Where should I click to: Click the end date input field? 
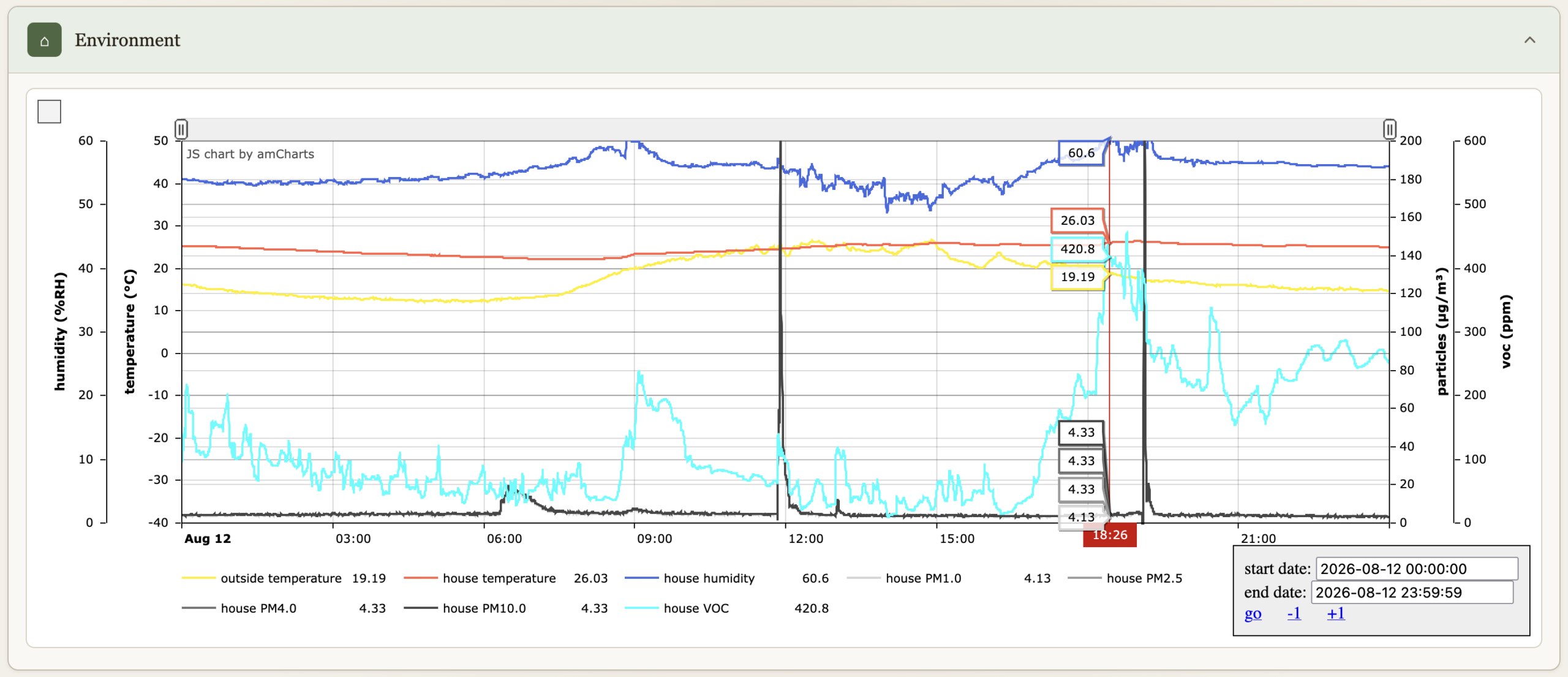click(1412, 592)
